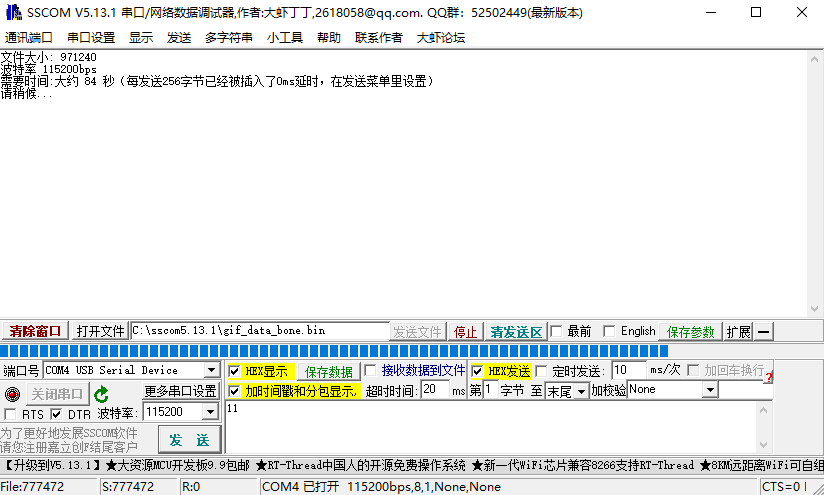Open the 帮助 menu
Screen dimensions: 824x495
(329, 37)
